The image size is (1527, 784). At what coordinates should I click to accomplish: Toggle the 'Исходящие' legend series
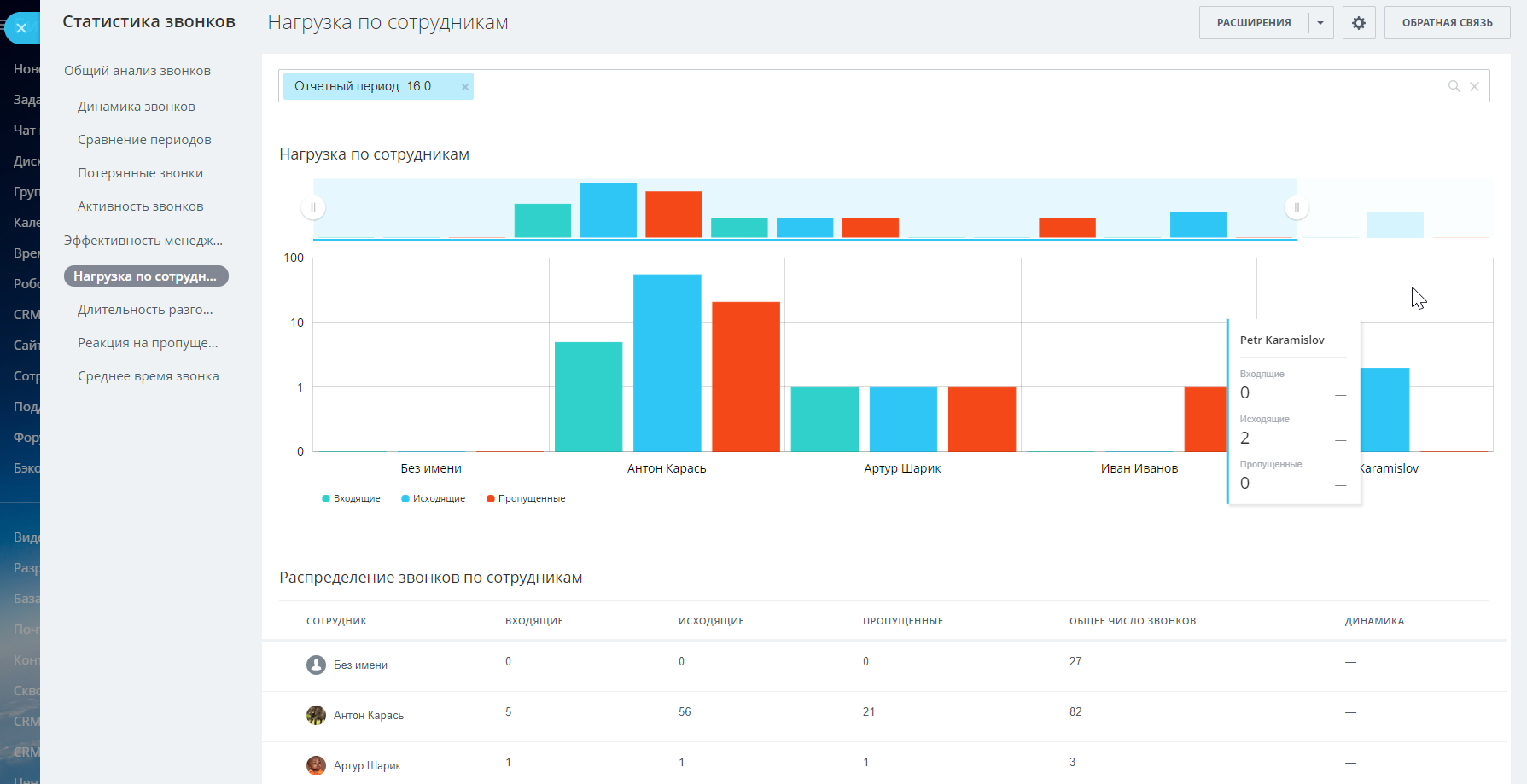(433, 498)
